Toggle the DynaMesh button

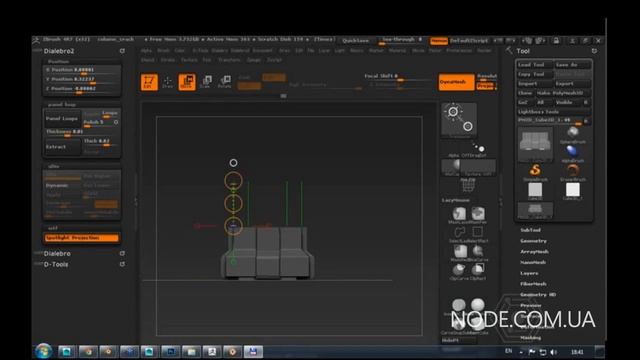tap(456, 82)
